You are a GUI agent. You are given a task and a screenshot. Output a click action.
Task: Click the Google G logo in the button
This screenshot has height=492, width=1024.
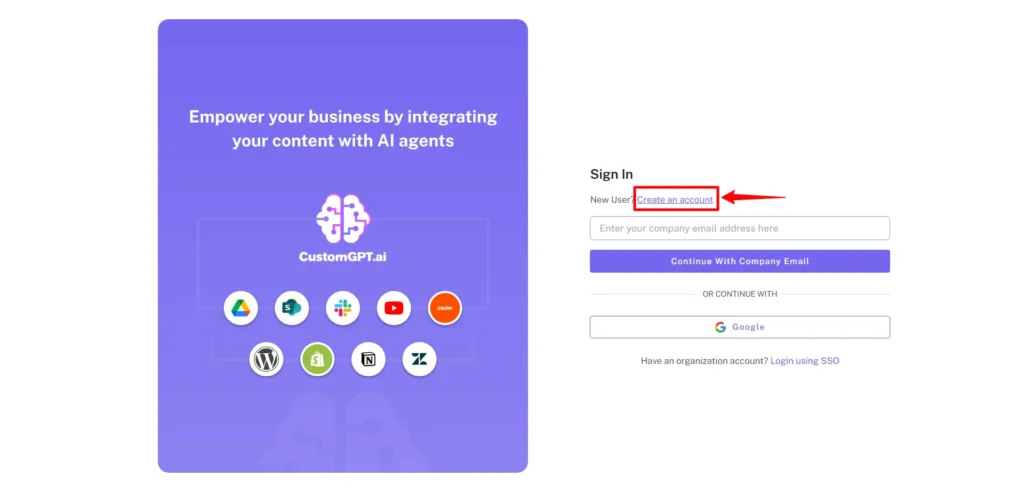tap(720, 327)
